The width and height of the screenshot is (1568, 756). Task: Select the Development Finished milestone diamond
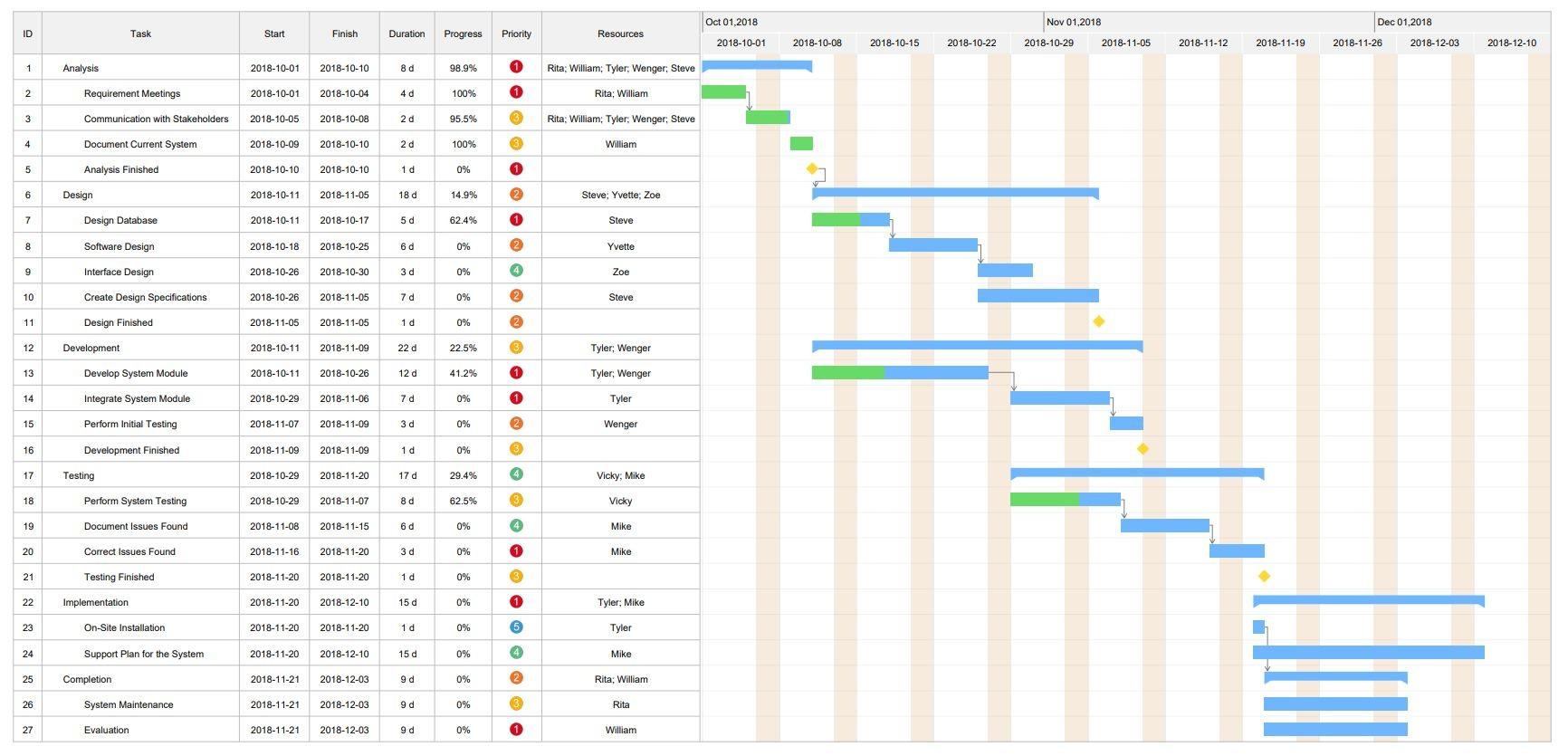coord(1143,449)
